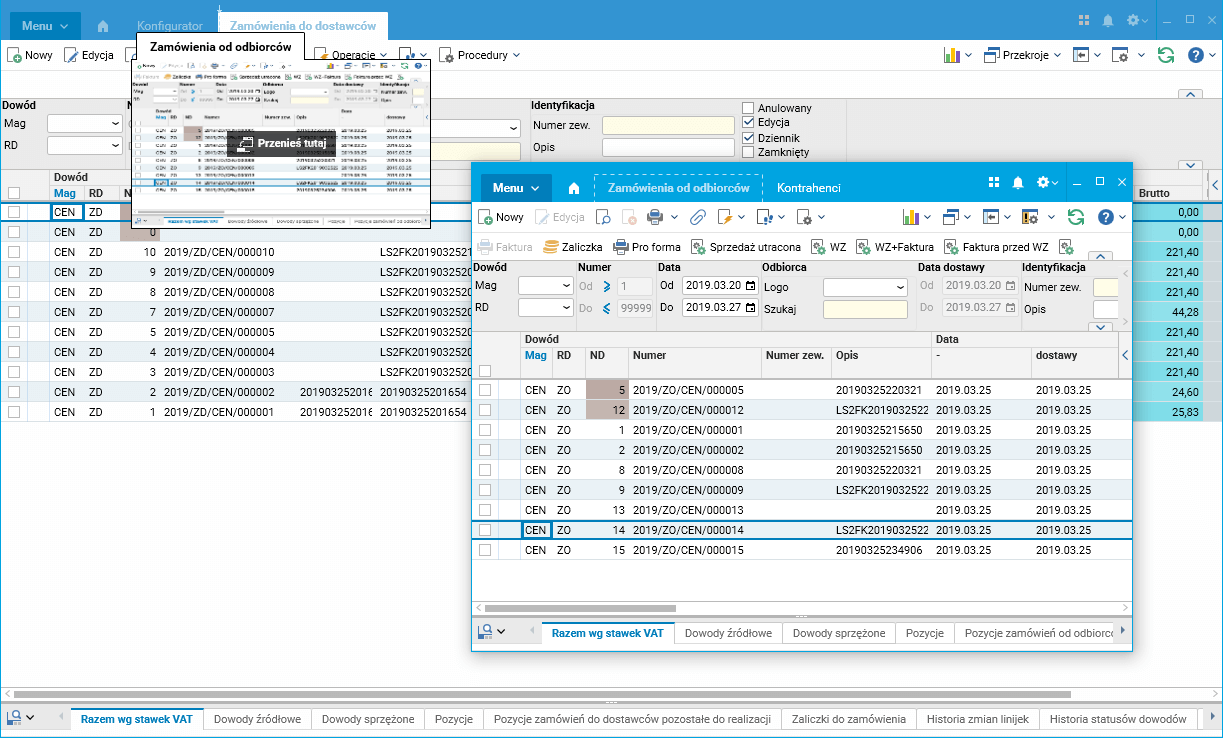Viewport: 1223px width, 738px height.
Task: Click Pro forma printer button
Action: (x=646, y=247)
